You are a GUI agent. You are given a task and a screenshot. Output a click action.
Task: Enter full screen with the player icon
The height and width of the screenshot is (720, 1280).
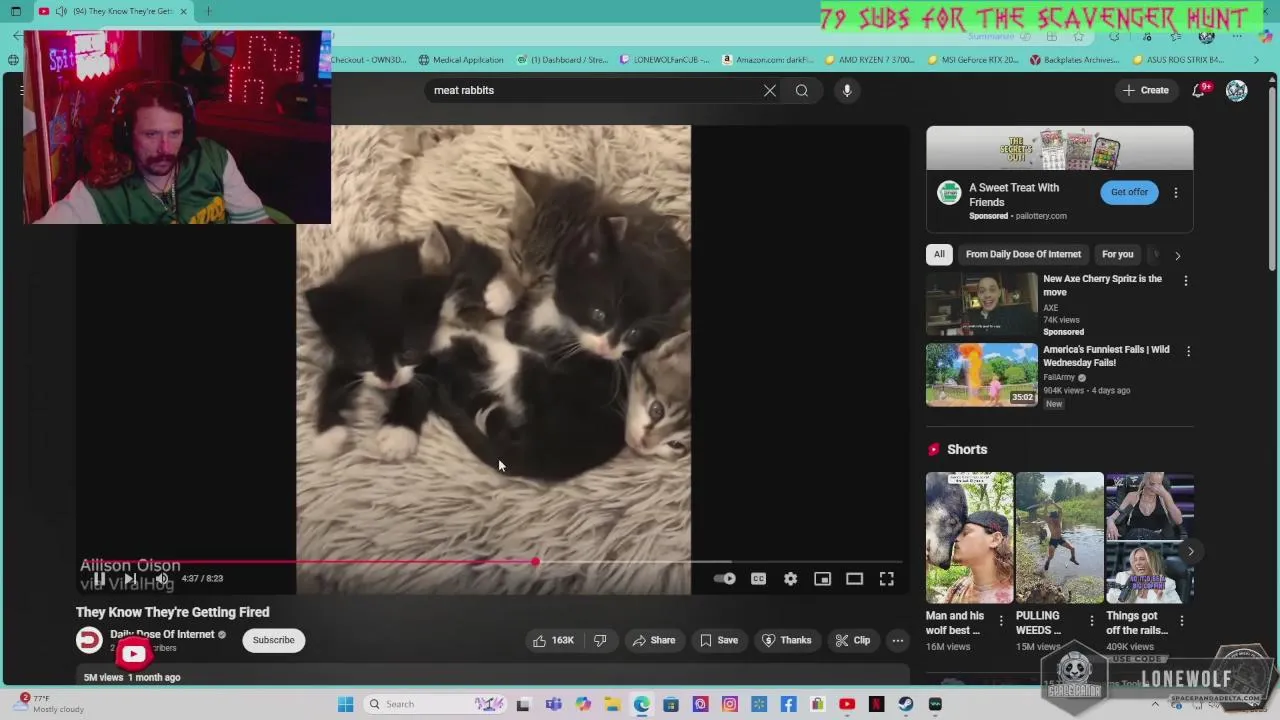[x=886, y=579]
